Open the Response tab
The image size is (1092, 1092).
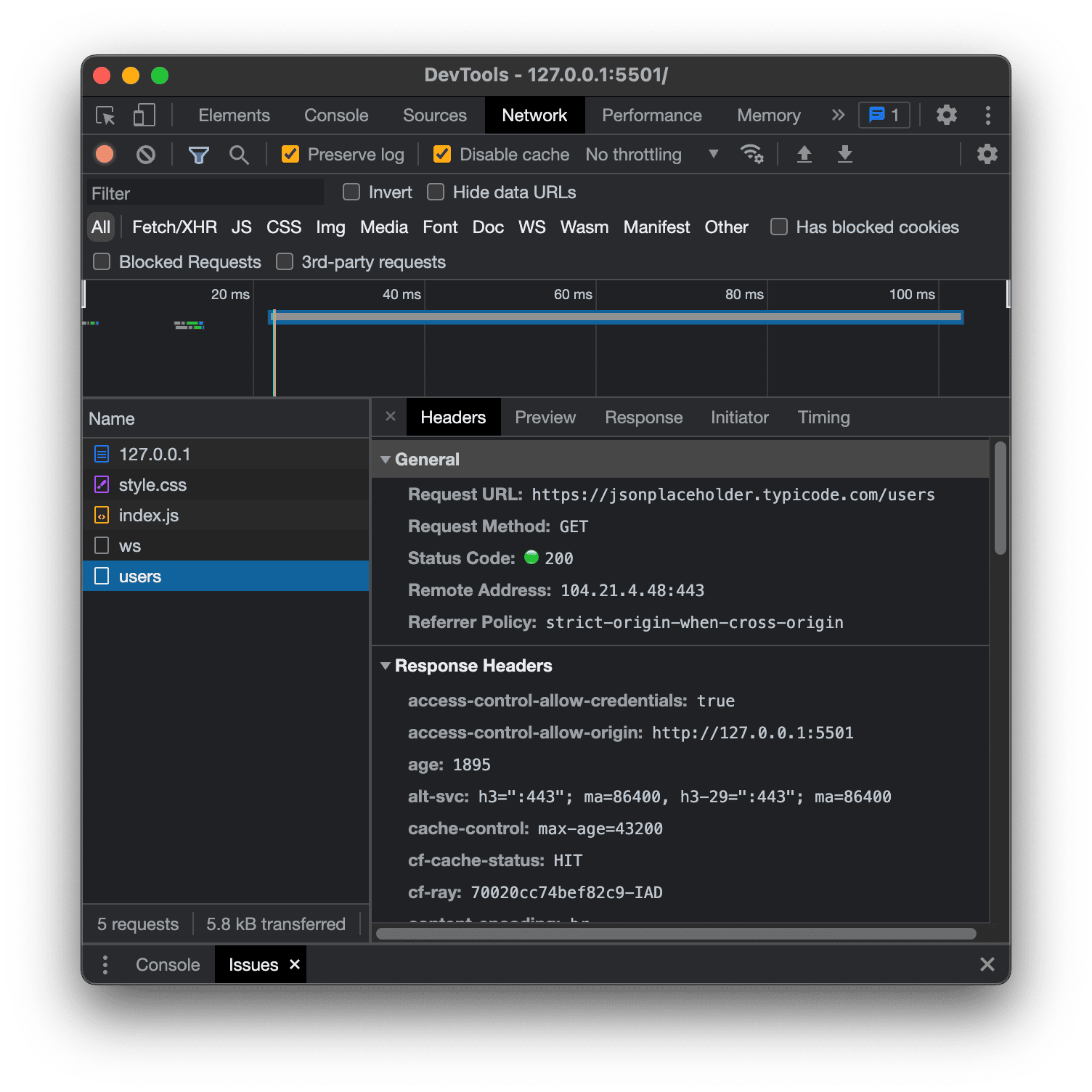pos(644,417)
